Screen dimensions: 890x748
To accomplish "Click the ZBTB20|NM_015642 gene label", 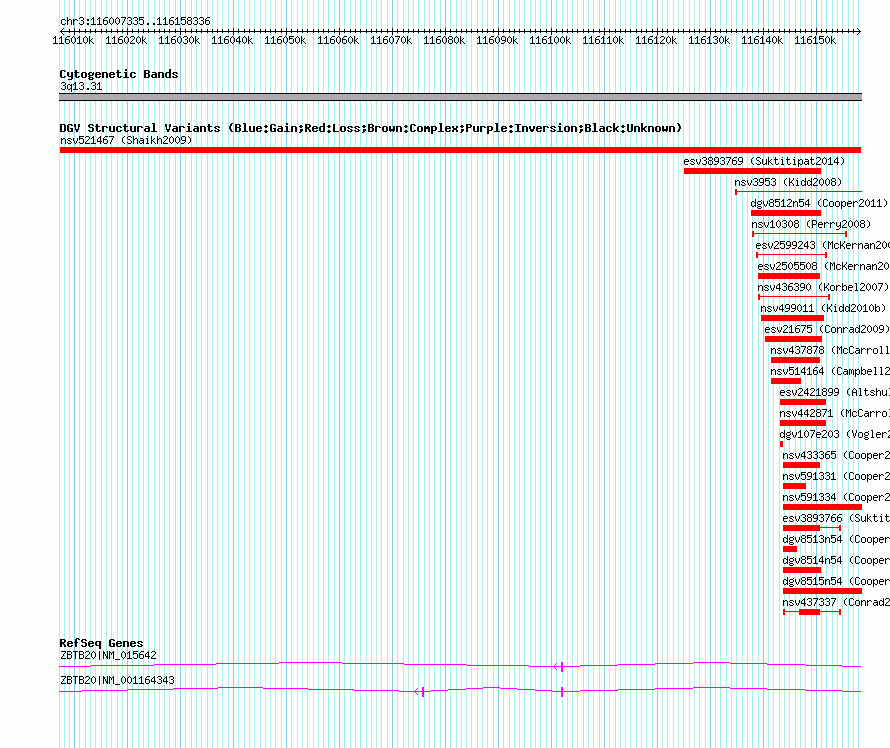I will coord(108,655).
